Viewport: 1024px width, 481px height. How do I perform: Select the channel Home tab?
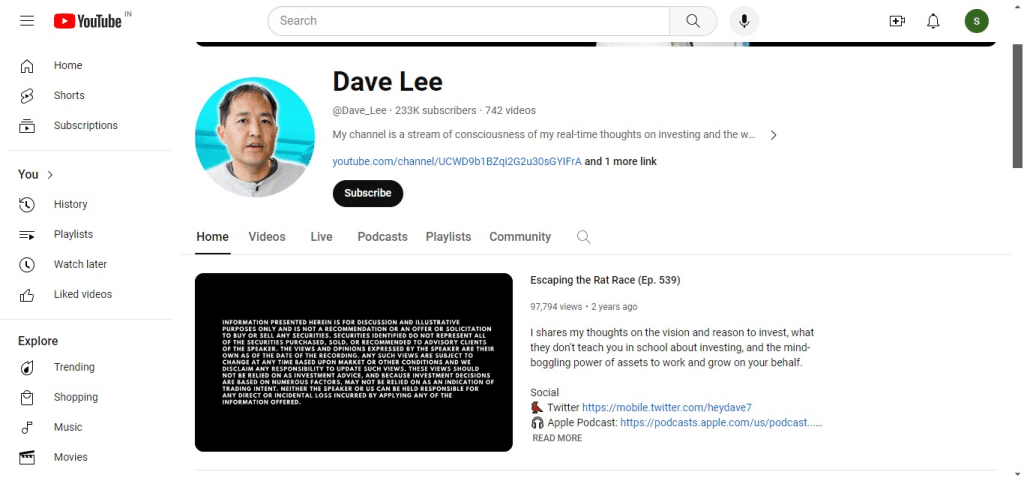(212, 237)
